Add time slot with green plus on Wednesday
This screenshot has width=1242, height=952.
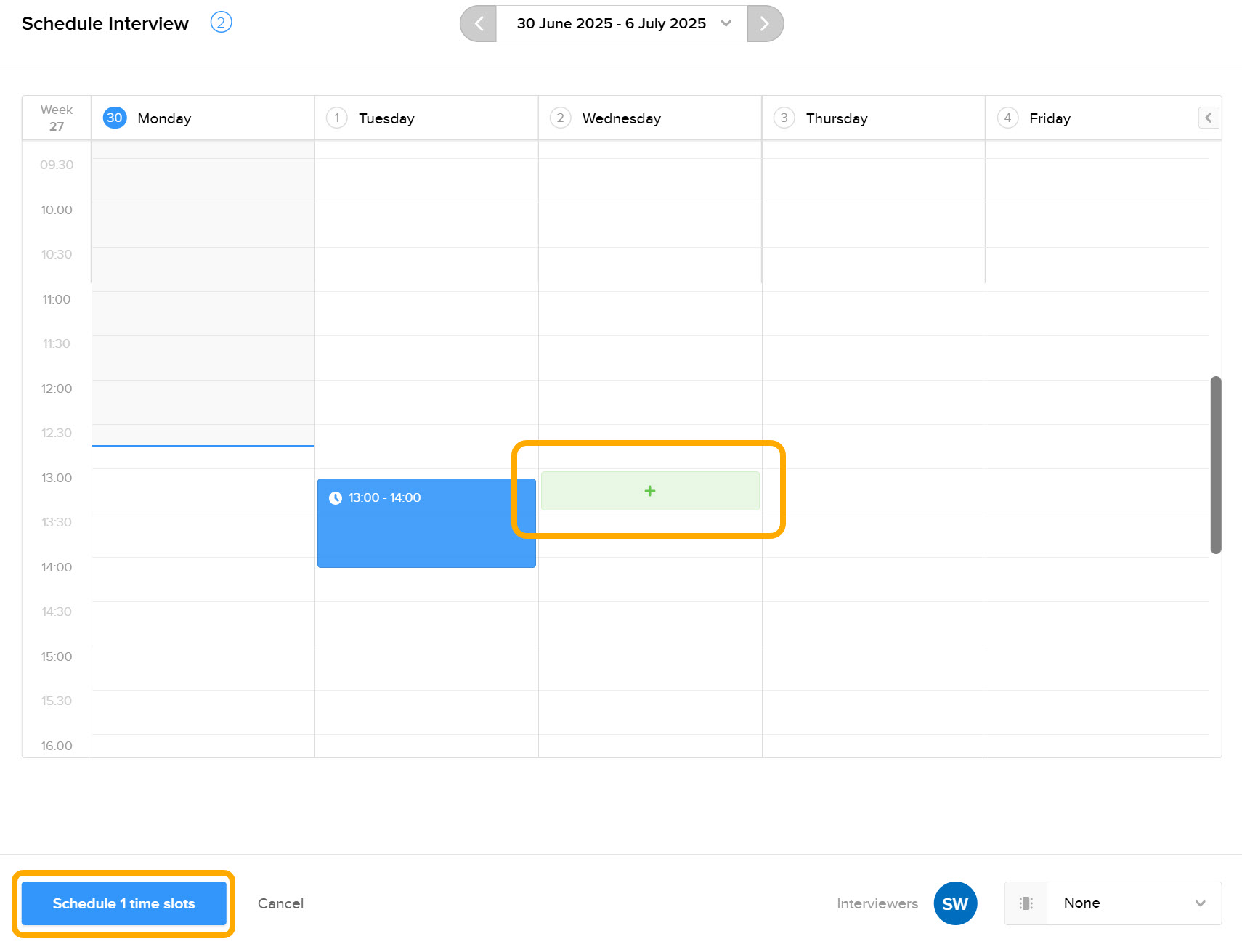click(650, 491)
